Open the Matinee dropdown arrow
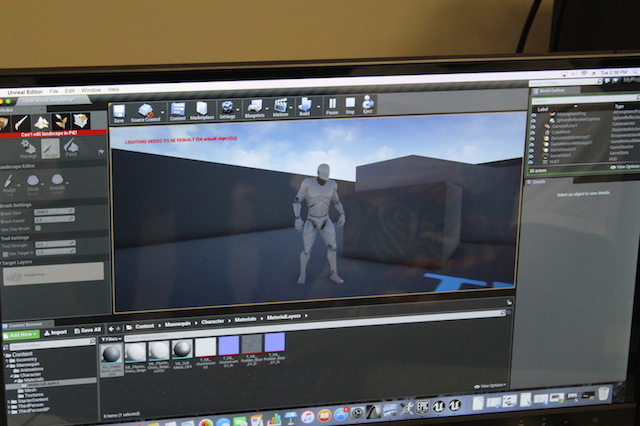The width and height of the screenshot is (640, 426). (291, 107)
